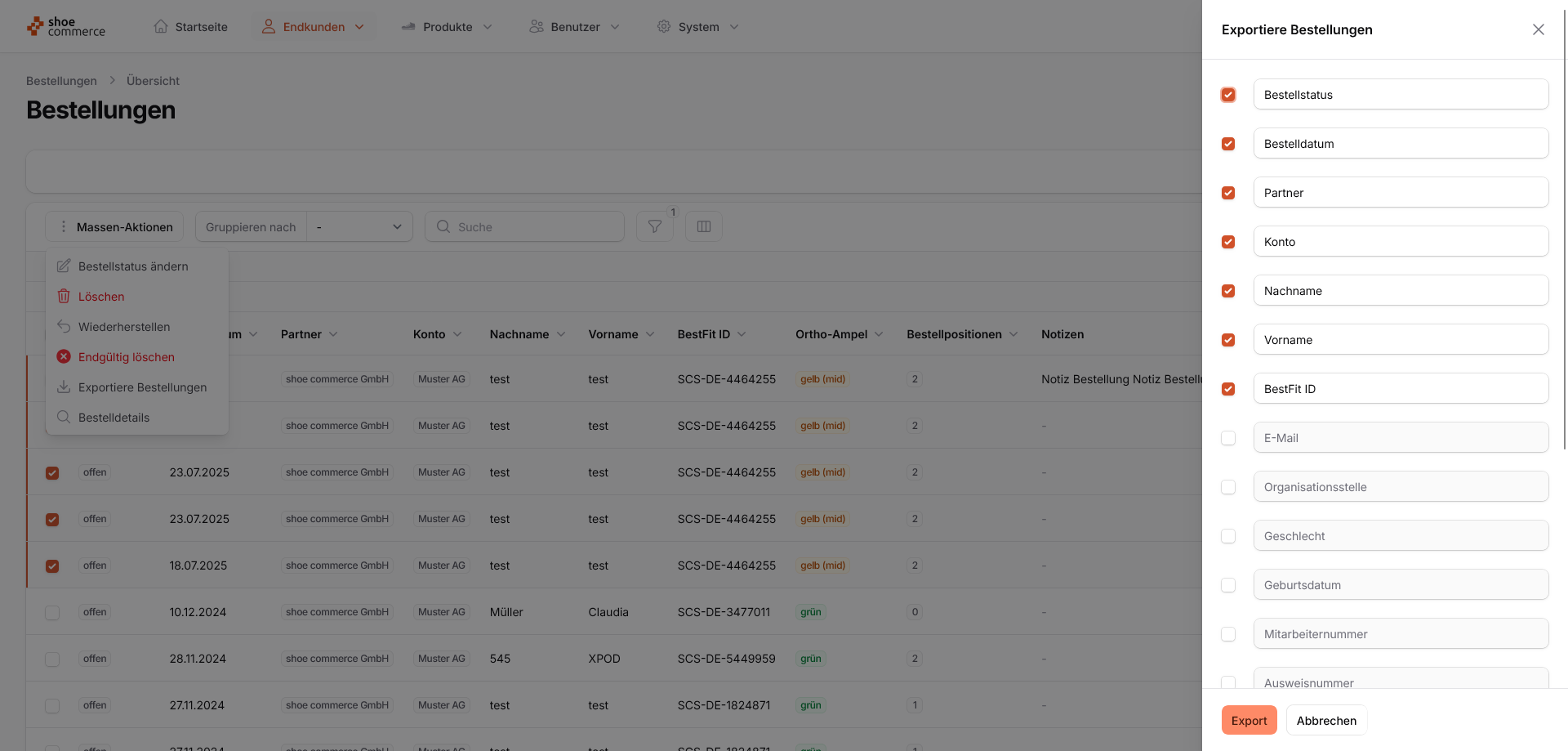Click the trash icon beside Löschen

(x=64, y=297)
